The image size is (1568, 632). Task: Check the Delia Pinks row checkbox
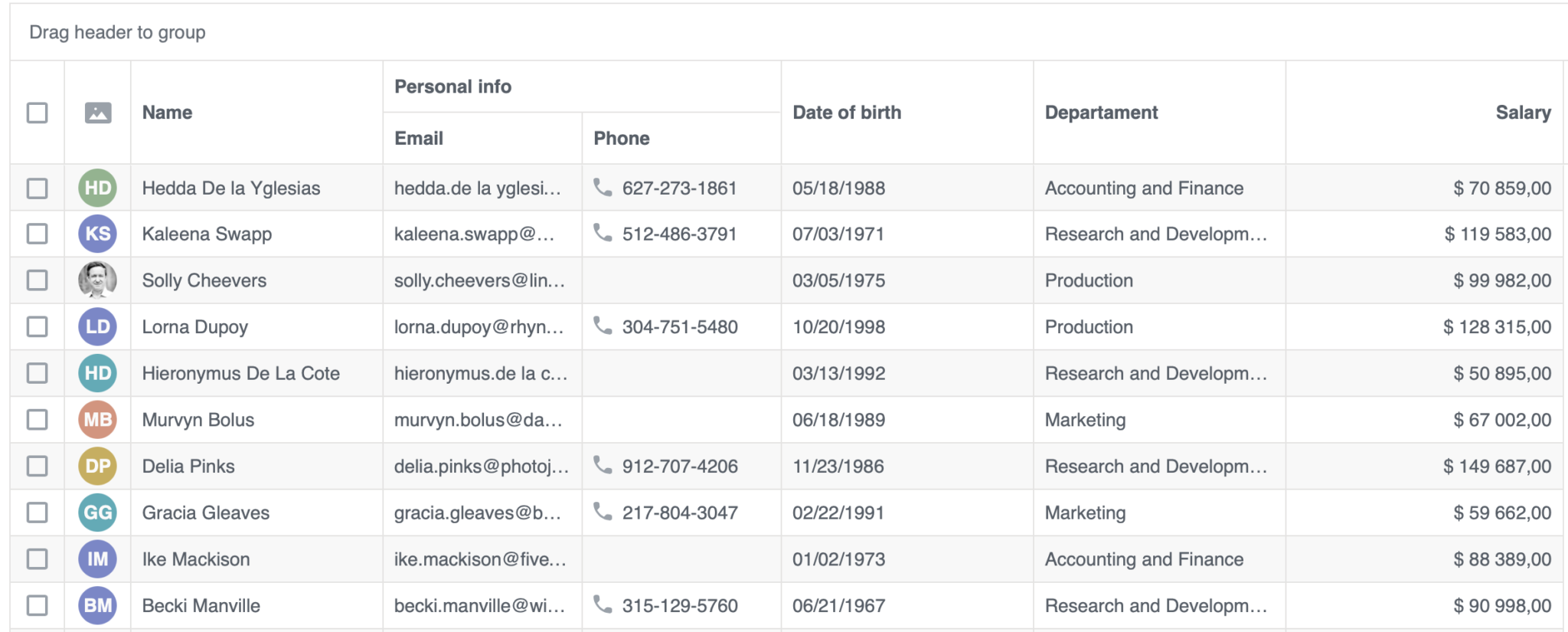tap(37, 467)
